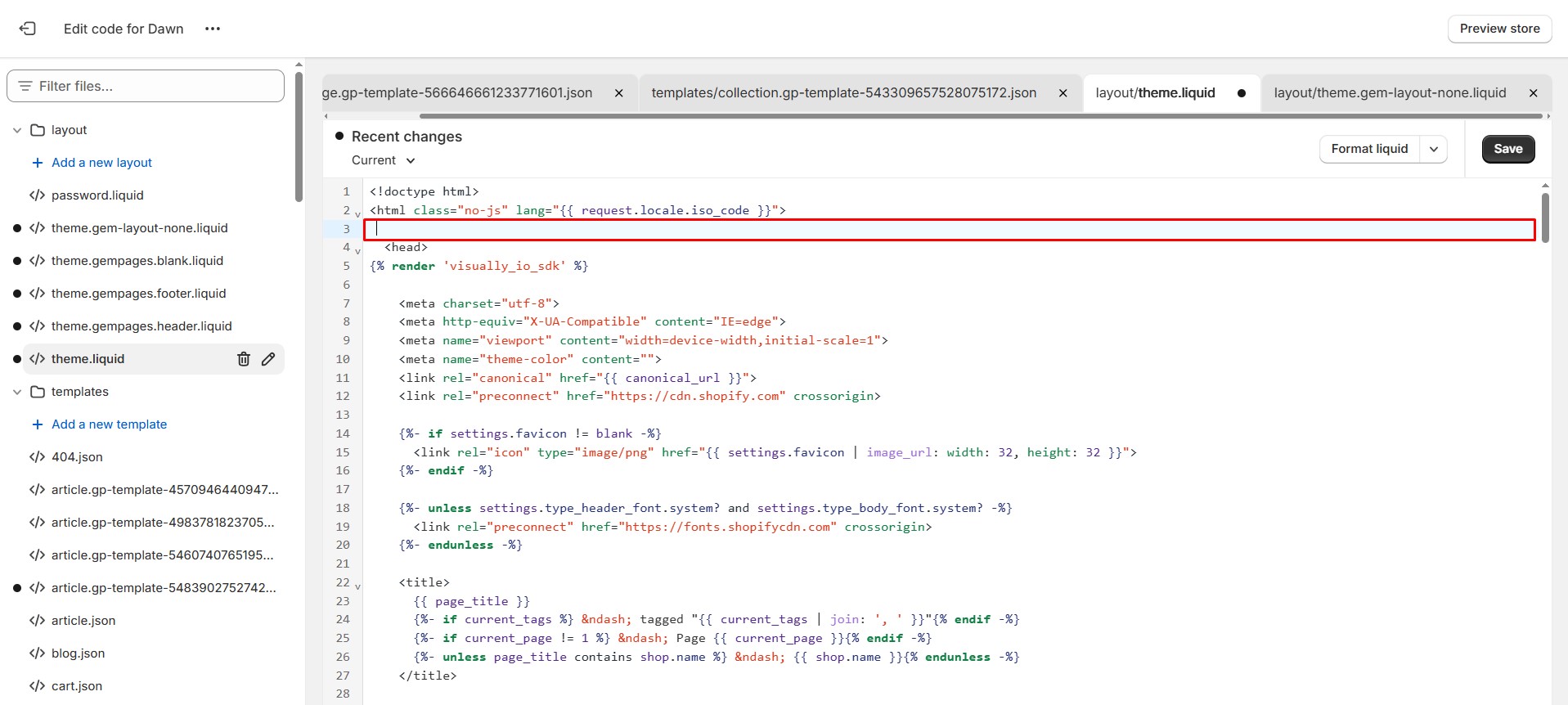Click the sidebar file list scrollbar
Viewport: 1568px width, 705px height.
299,137
